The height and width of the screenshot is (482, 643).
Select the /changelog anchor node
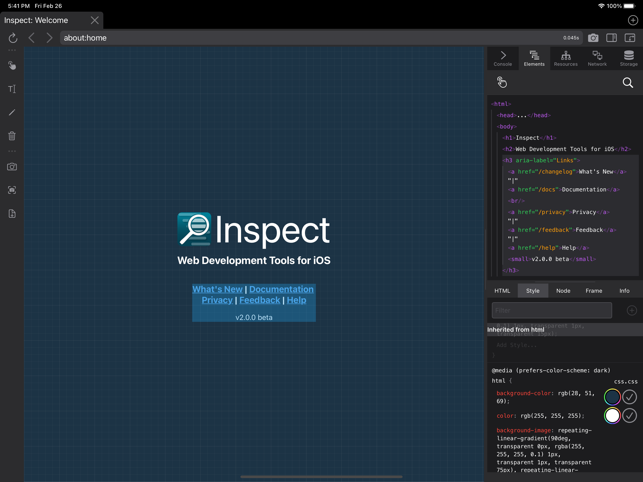567,172
